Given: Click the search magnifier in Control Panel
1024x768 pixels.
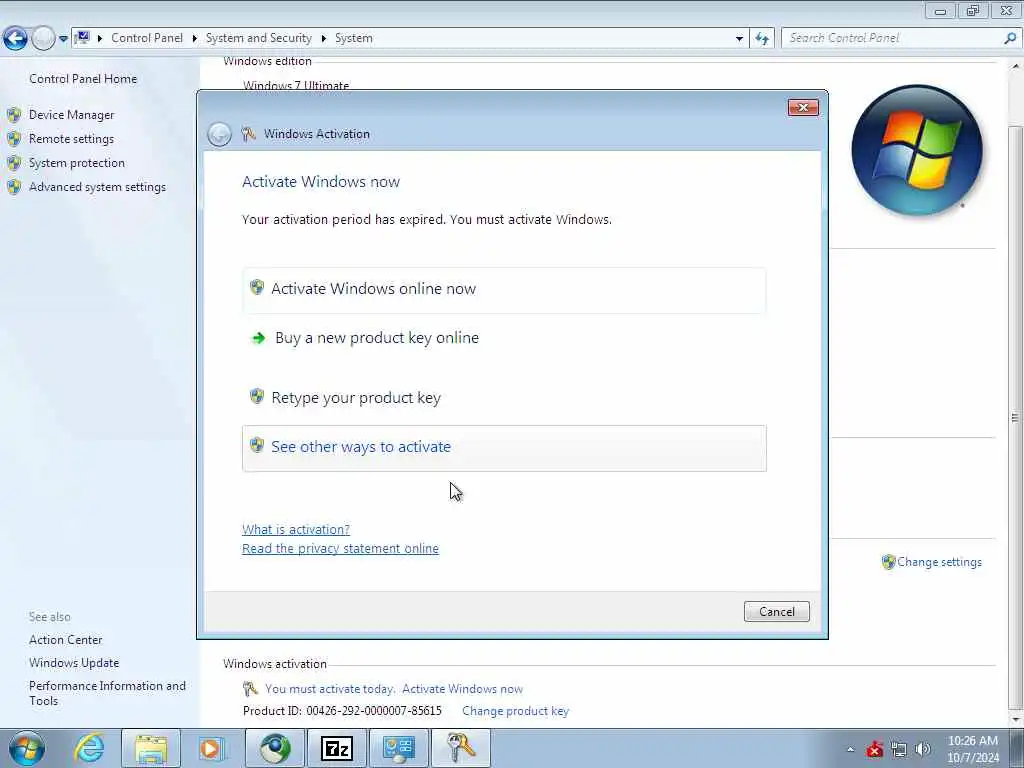Looking at the screenshot, I should click(1010, 38).
